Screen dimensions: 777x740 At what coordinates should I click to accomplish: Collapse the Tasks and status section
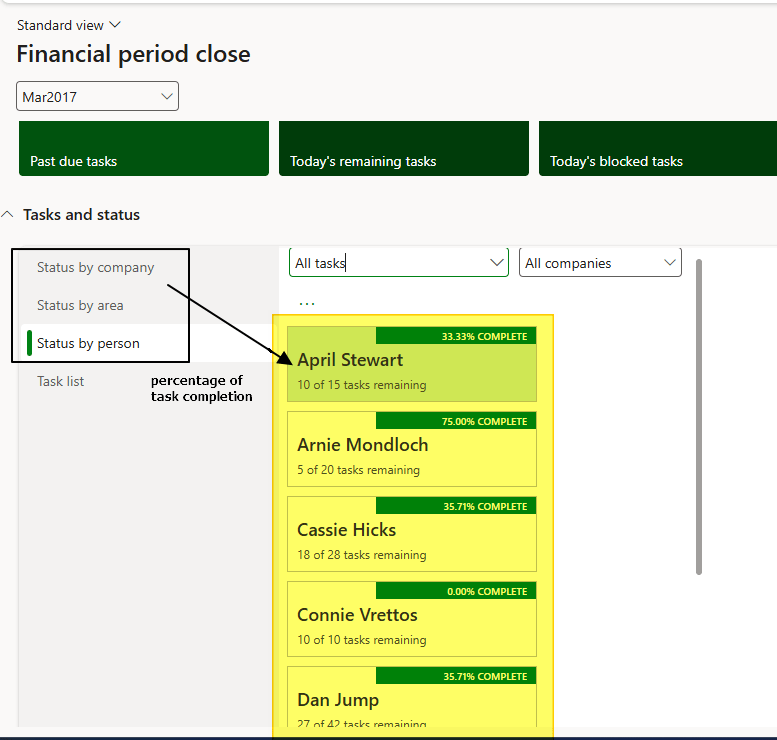(9, 215)
